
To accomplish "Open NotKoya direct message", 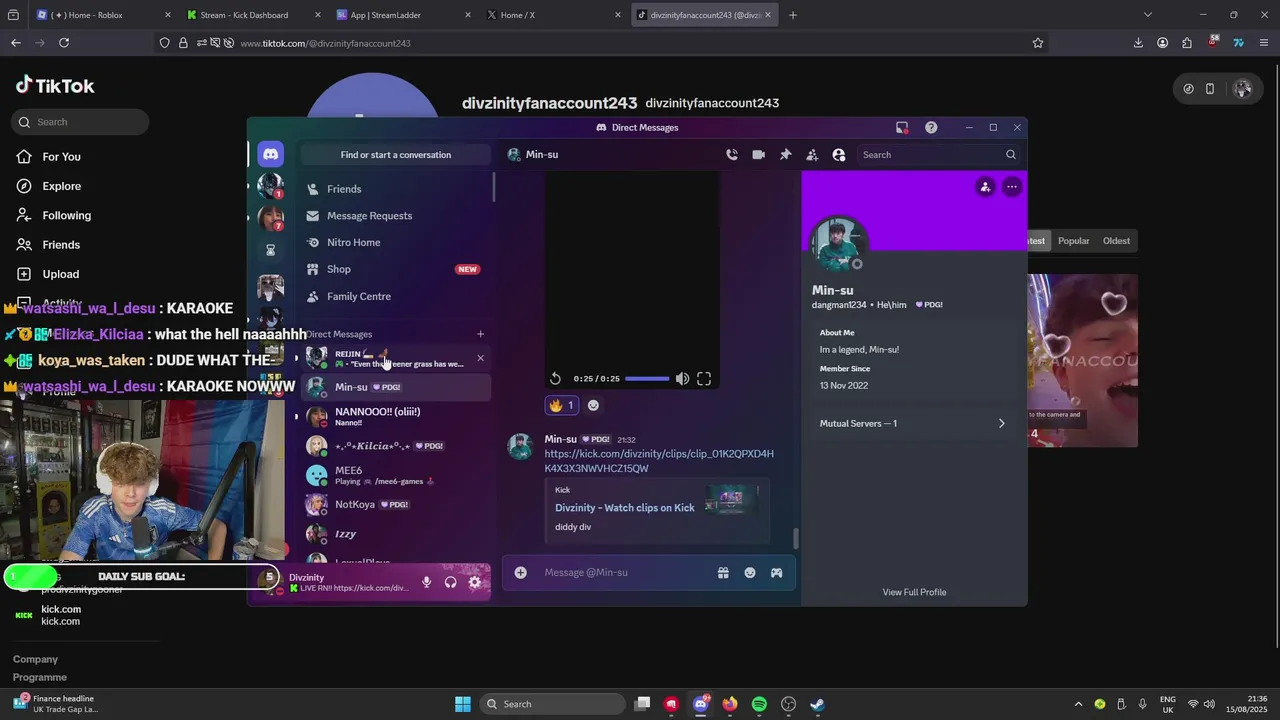I will [x=397, y=505].
